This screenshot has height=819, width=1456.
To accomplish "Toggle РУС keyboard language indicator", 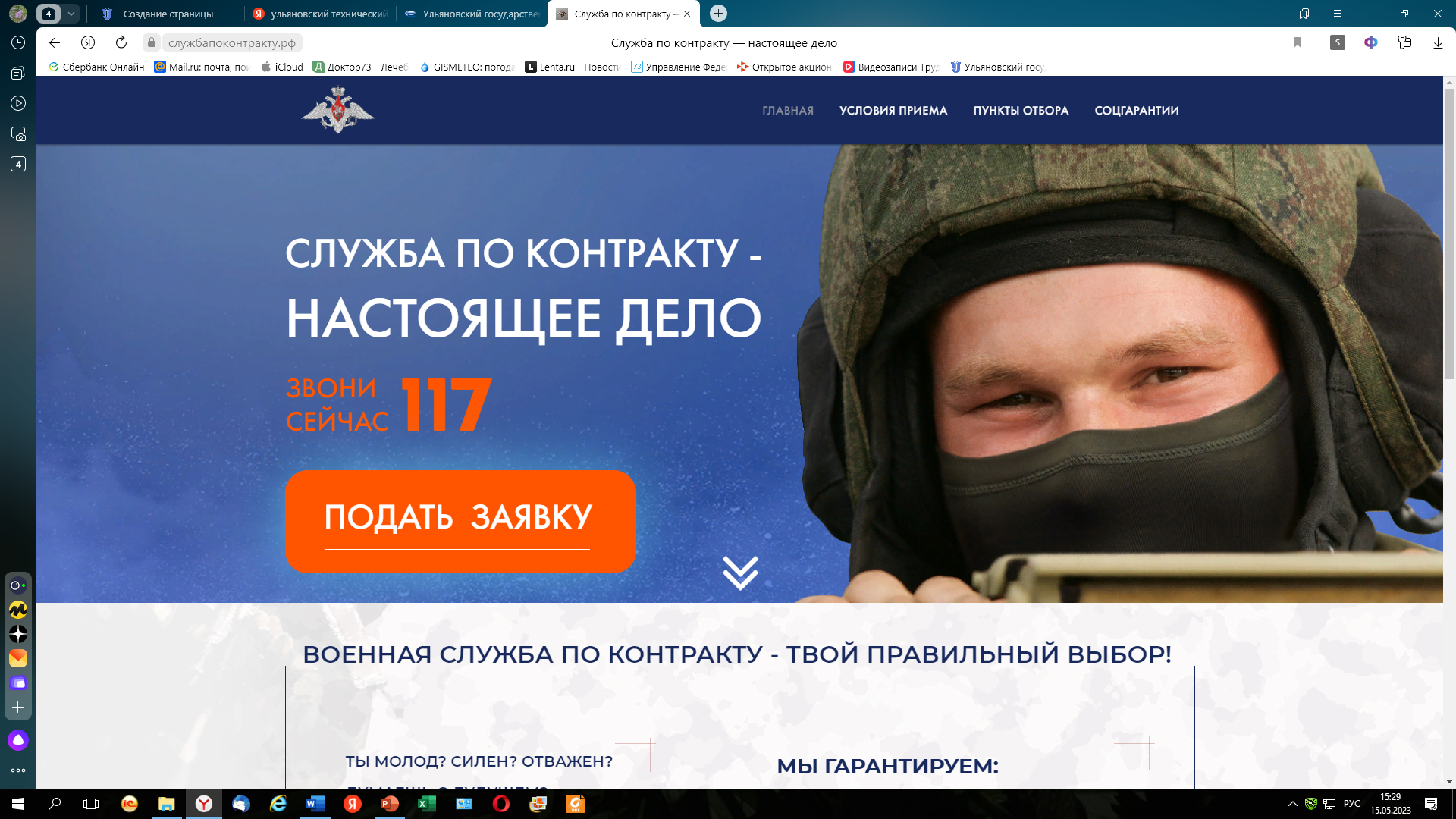I will click(x=1352, y=804).
